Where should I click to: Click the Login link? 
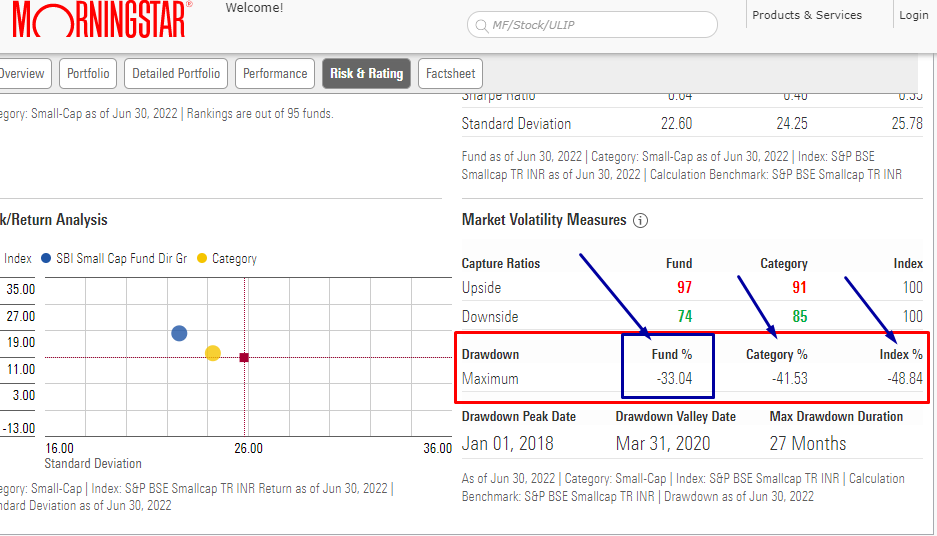pyautogui.click(x=914, y=15)
